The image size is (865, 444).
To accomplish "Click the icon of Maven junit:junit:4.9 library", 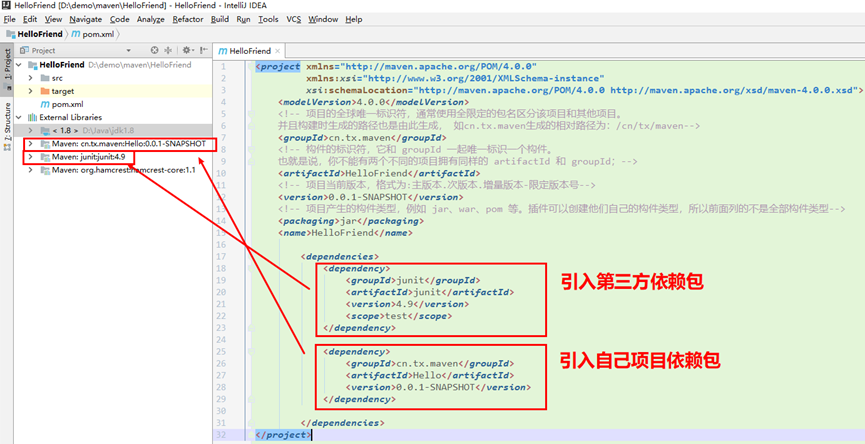I will point(45,157).
